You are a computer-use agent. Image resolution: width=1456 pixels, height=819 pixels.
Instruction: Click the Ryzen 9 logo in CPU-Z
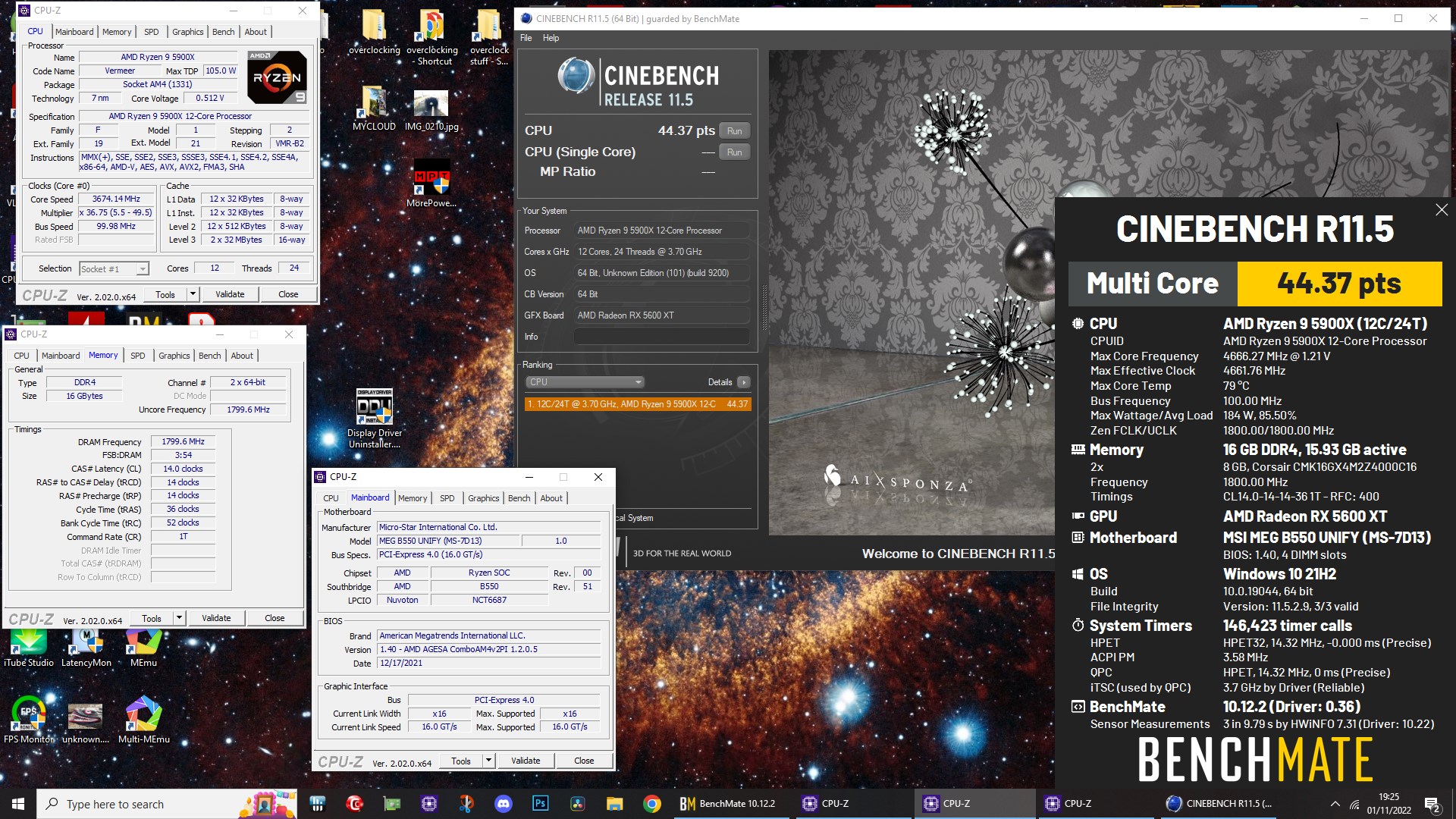tap(278, 77)
